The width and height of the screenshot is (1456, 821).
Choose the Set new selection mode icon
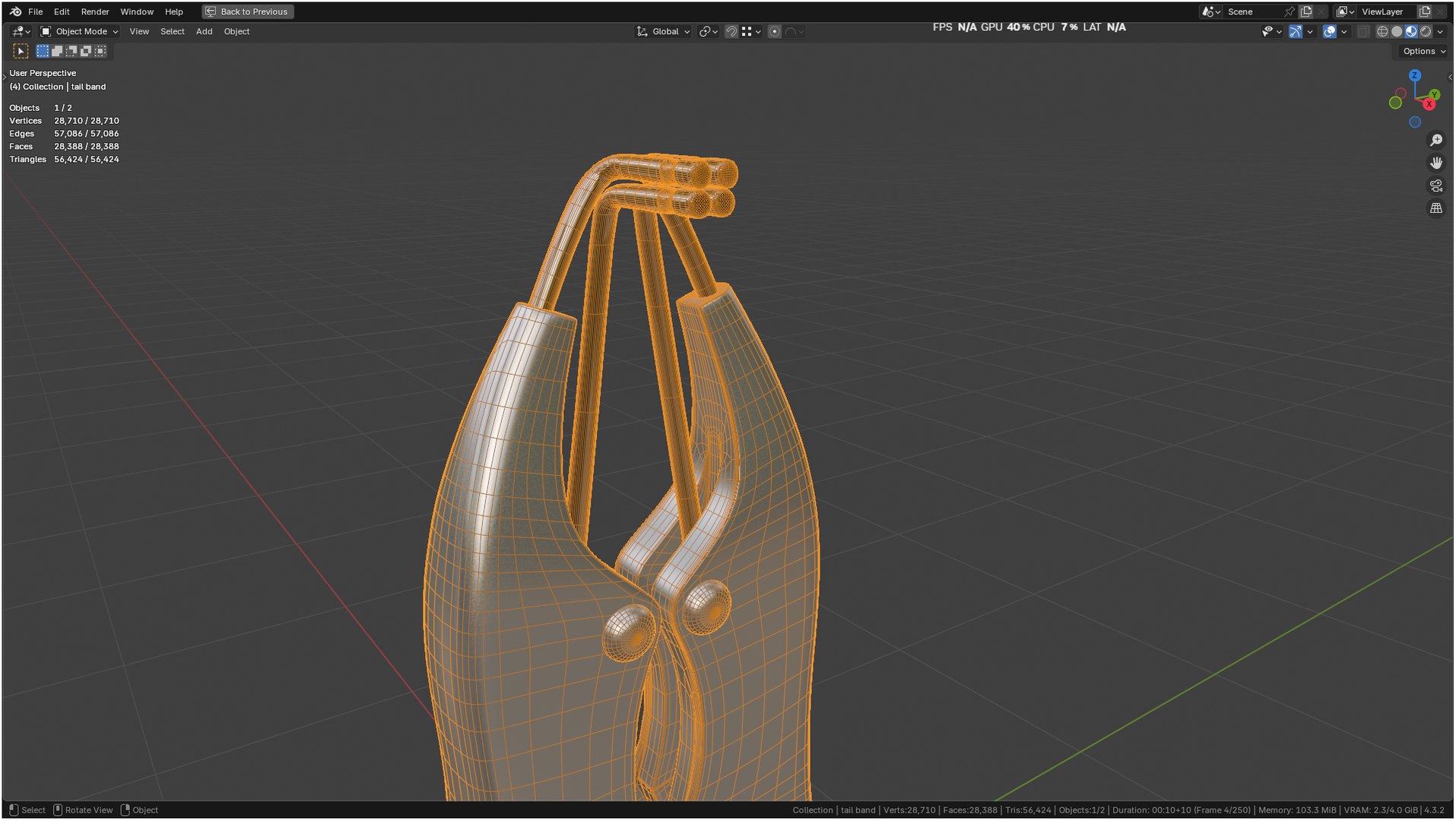[x=43, y=51]
